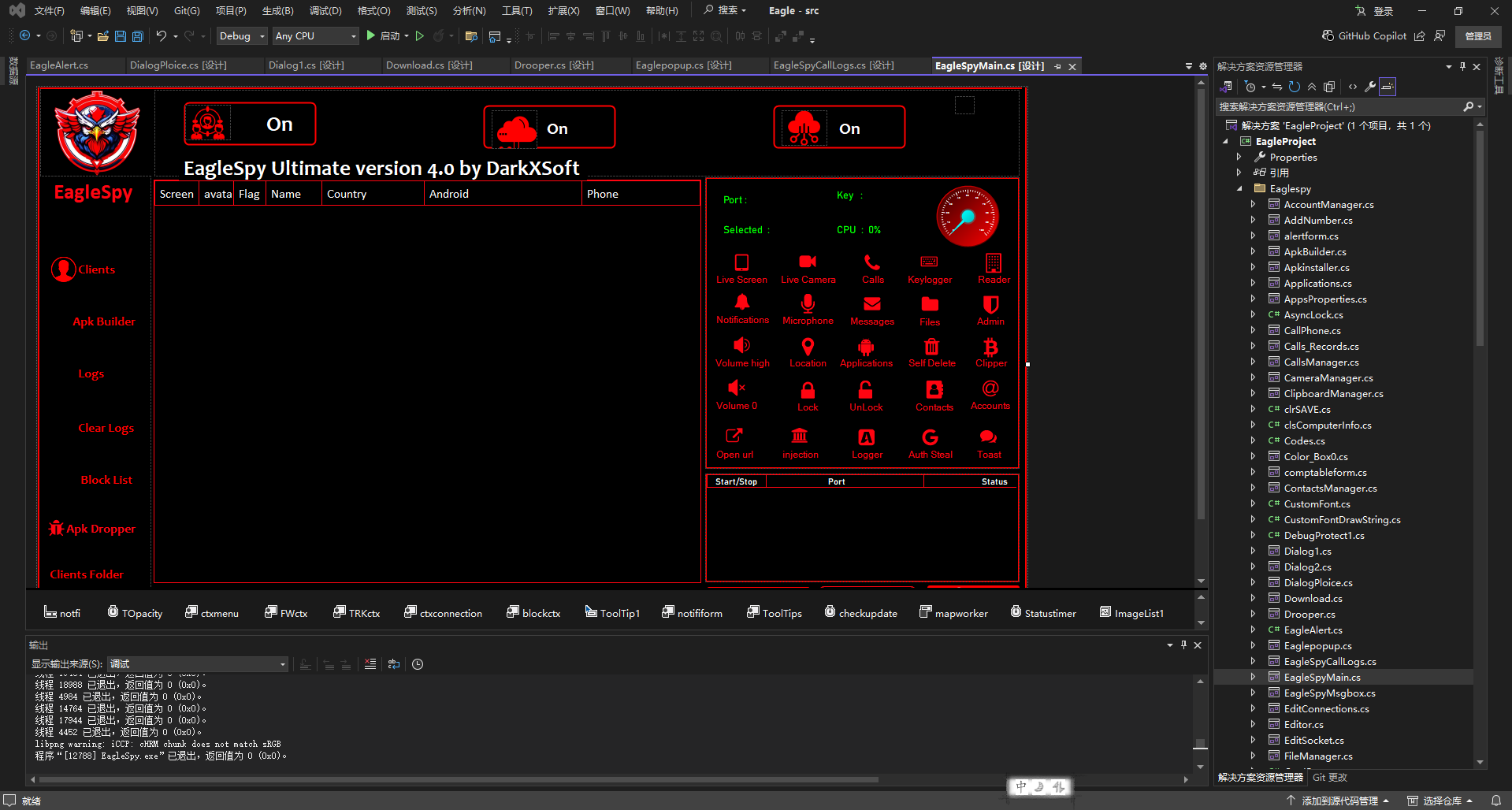The image size is (1512, 810).
Task: Click the Undo arrow icon
Action: click(161, 36)
